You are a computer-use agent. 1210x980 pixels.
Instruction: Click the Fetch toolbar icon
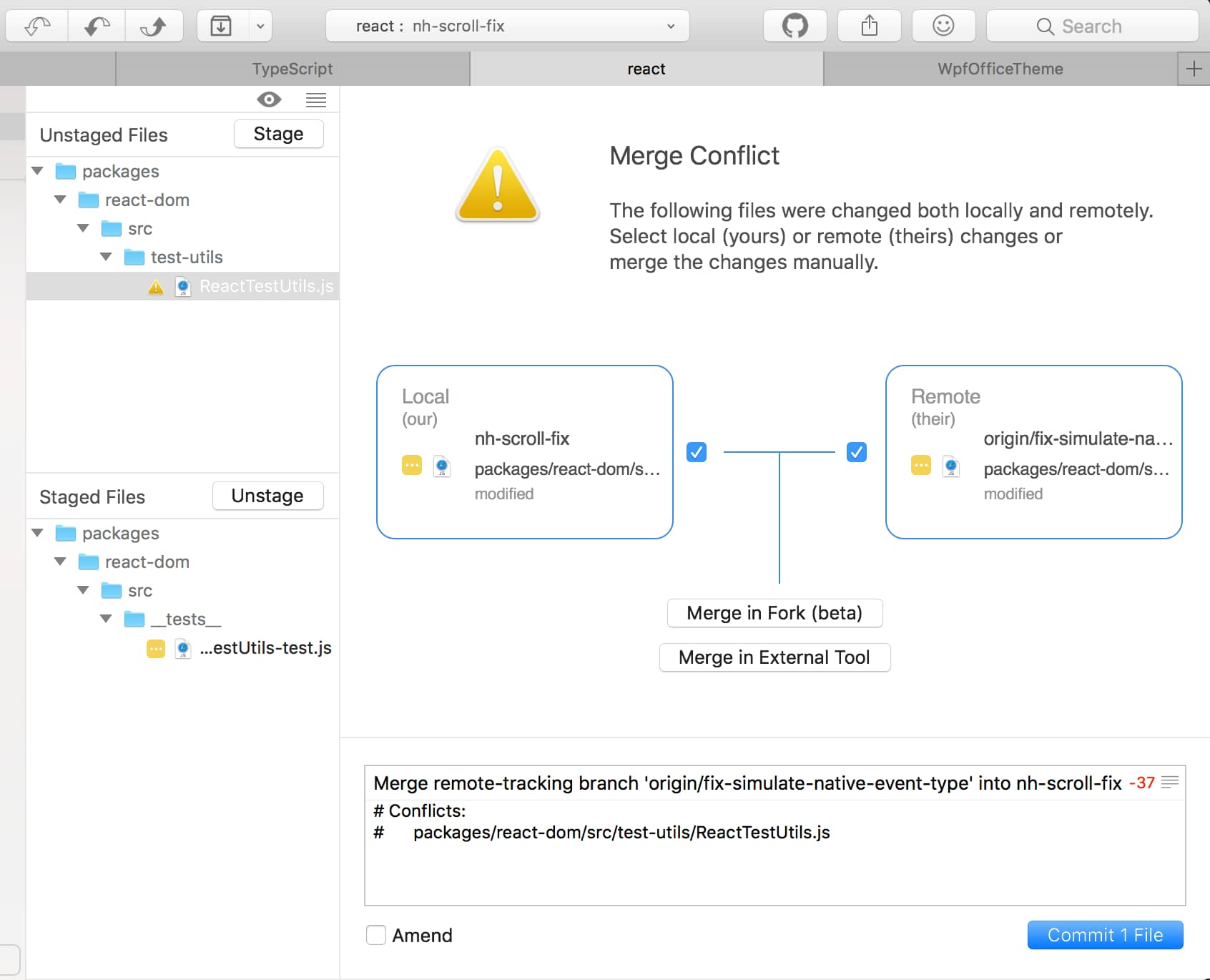coord(37,26)
